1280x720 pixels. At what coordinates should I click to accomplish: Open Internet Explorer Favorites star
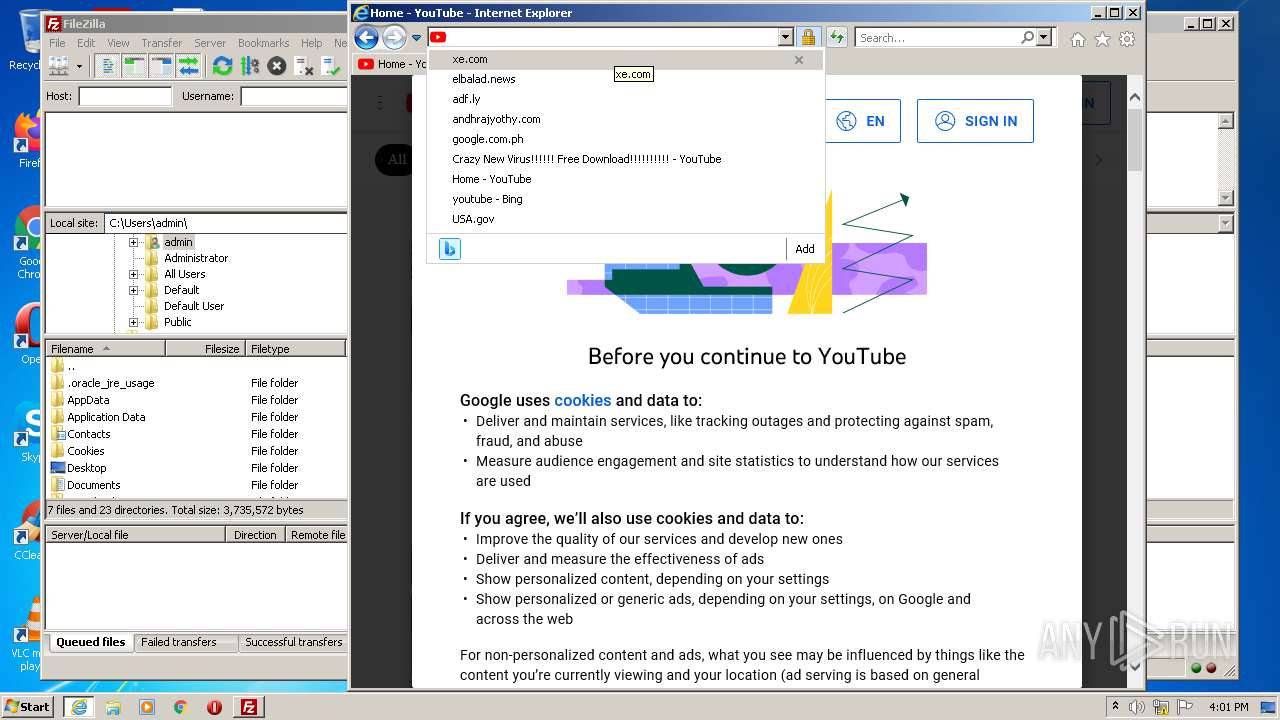[x=1102, y=39]
